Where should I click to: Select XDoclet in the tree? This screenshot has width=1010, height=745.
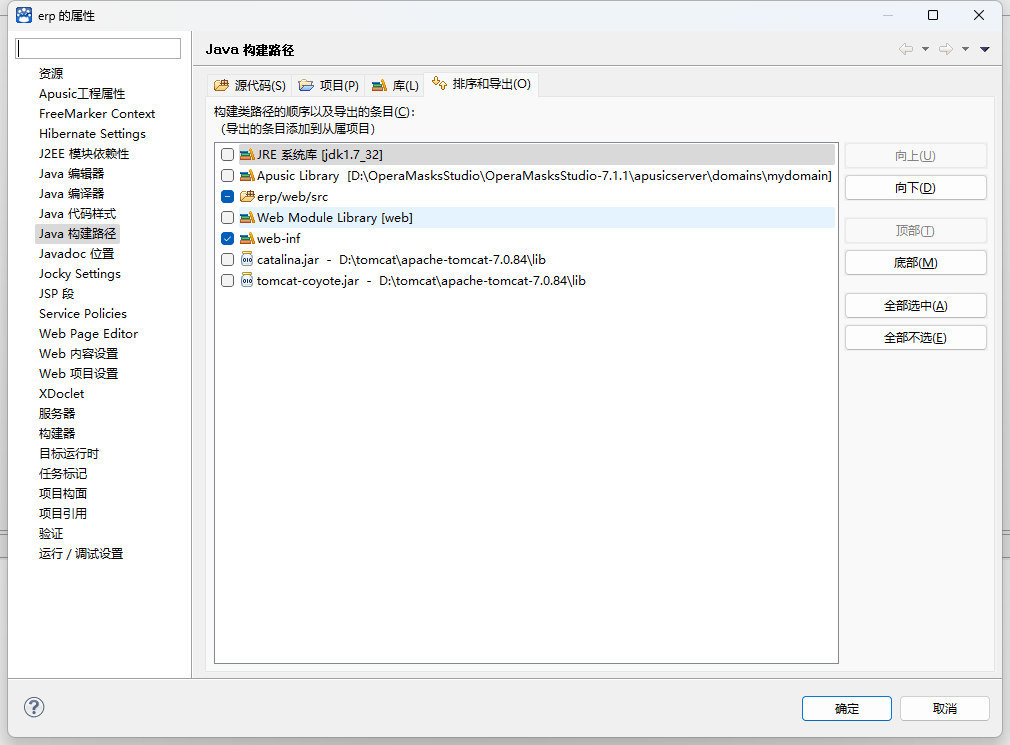(x=61, y=393)
